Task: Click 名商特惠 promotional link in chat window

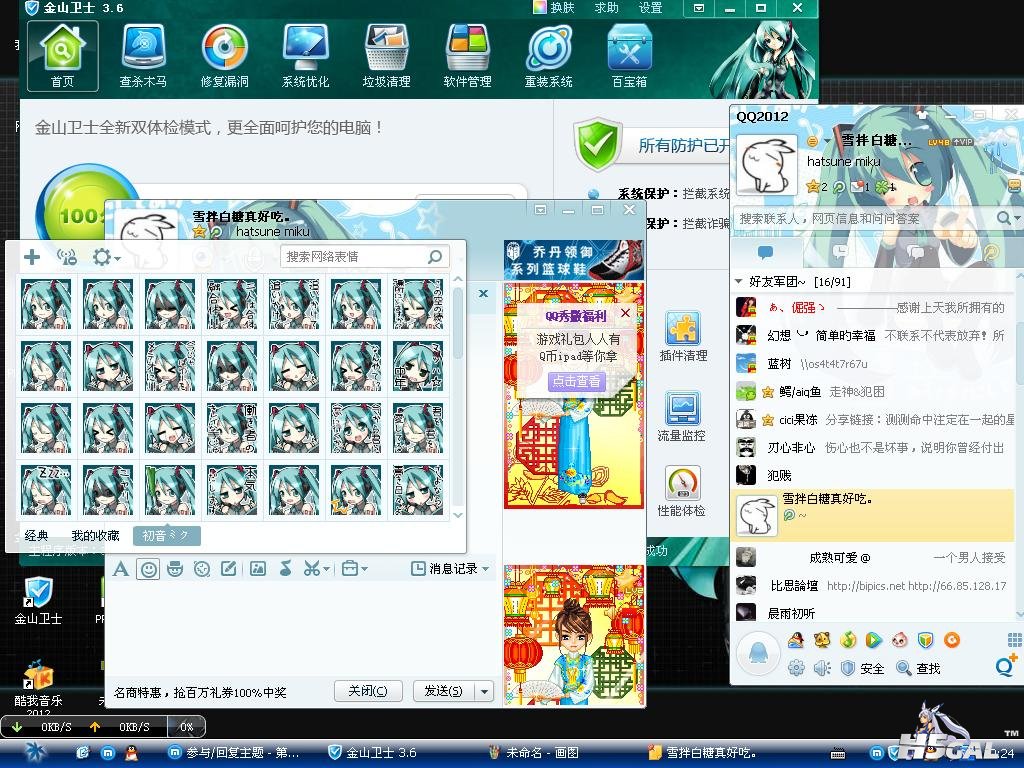Action: coord(200,692)
